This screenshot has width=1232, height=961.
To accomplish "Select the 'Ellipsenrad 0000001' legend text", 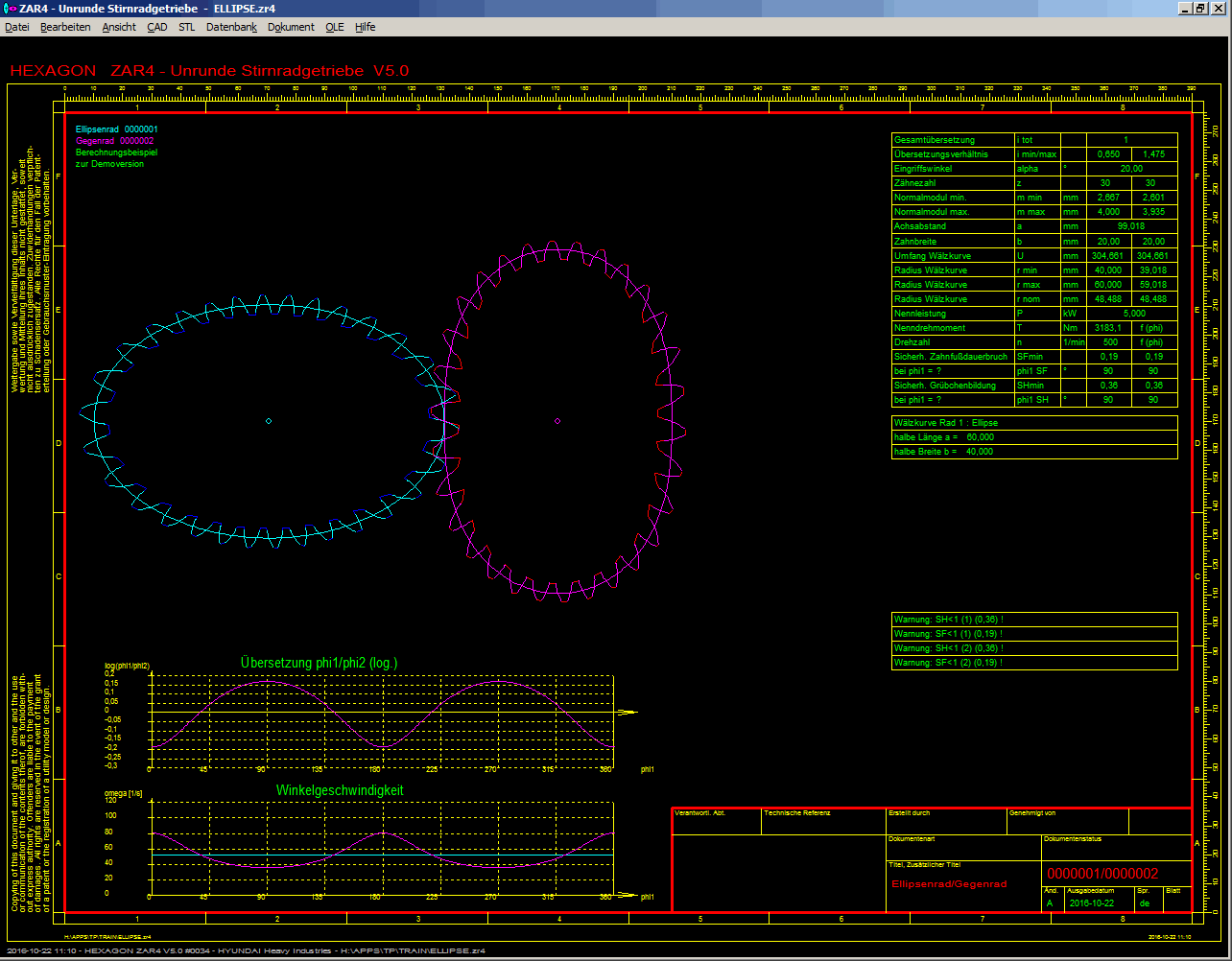I will tap(117, 129).
